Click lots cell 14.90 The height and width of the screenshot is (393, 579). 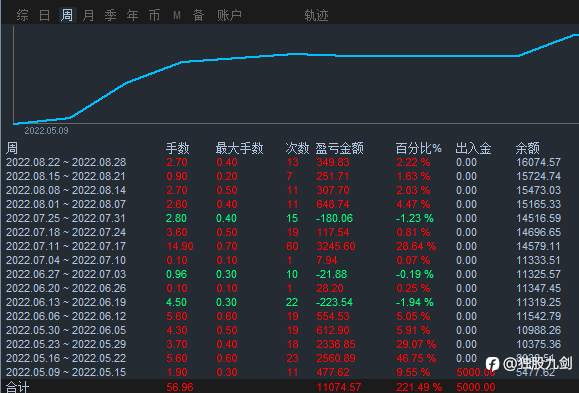(x=179, y=246)
